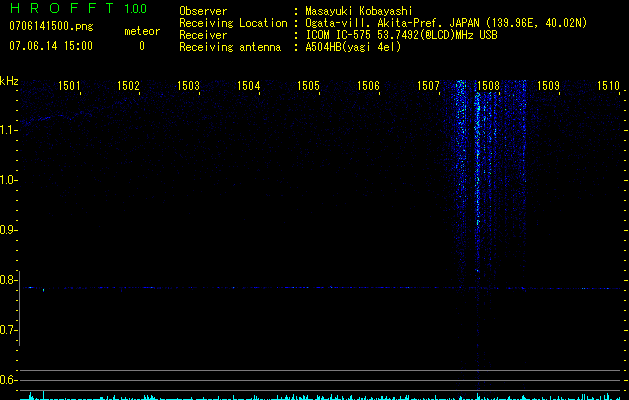Click the 1.1 kHz axis label

tap(7, 130)
